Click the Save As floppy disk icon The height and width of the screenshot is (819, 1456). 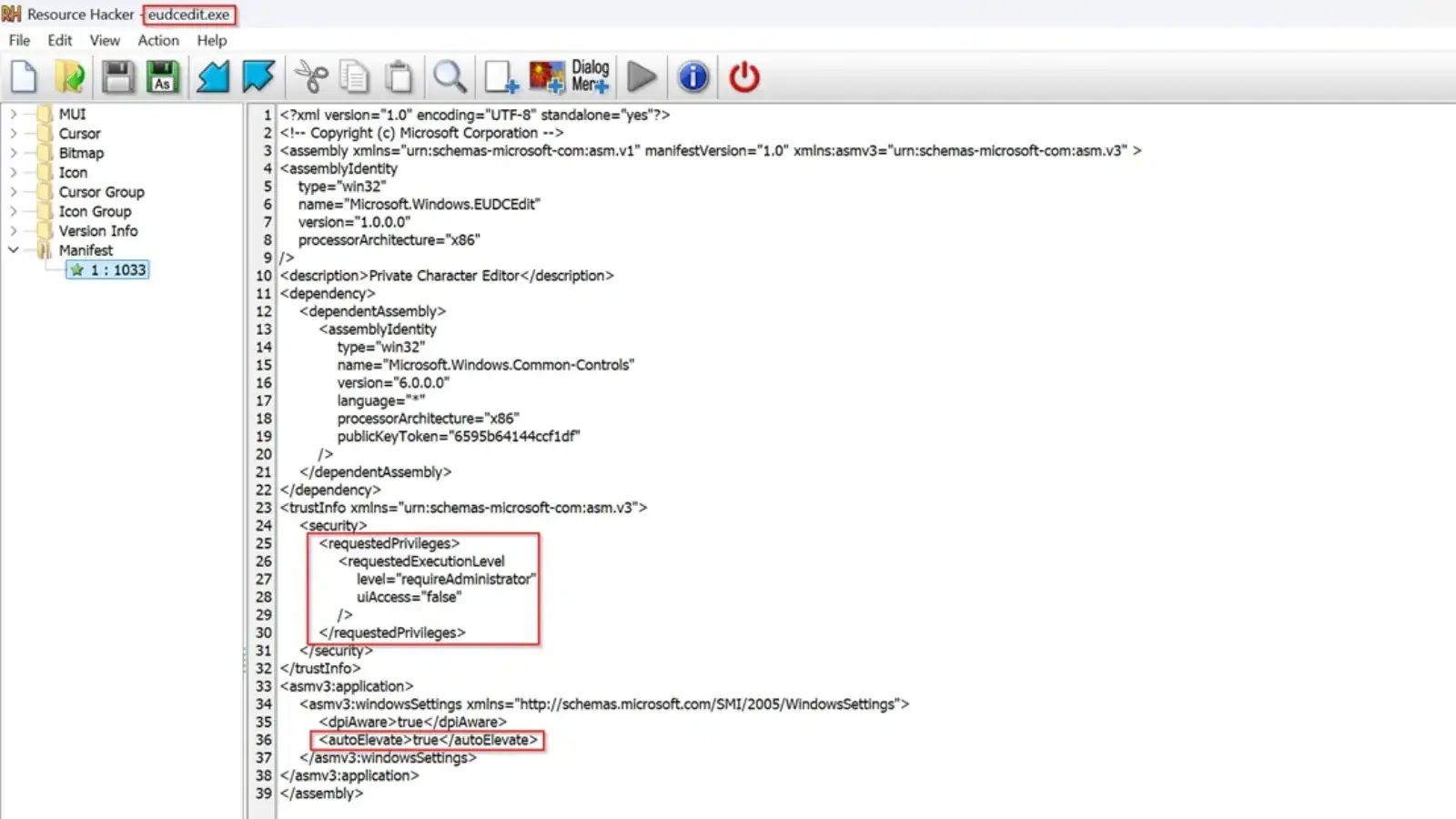click(x=164, y=76)
